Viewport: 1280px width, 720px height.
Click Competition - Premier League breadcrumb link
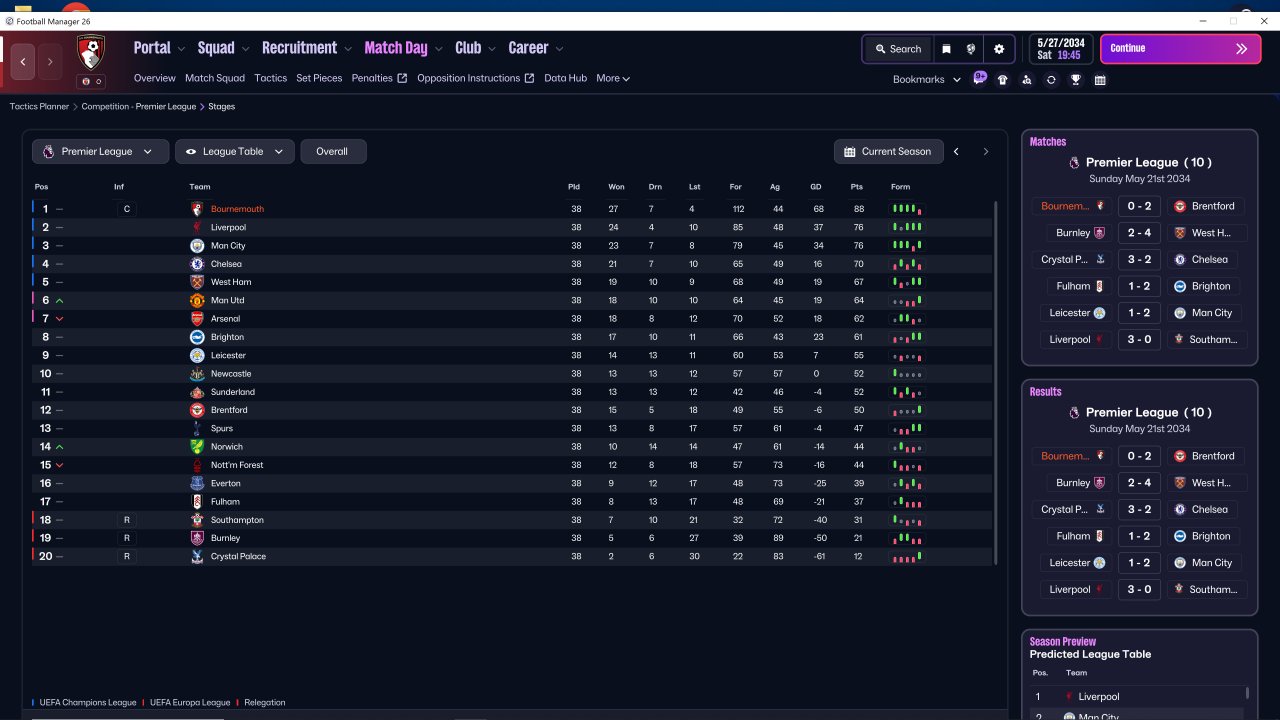pos(139,106)
